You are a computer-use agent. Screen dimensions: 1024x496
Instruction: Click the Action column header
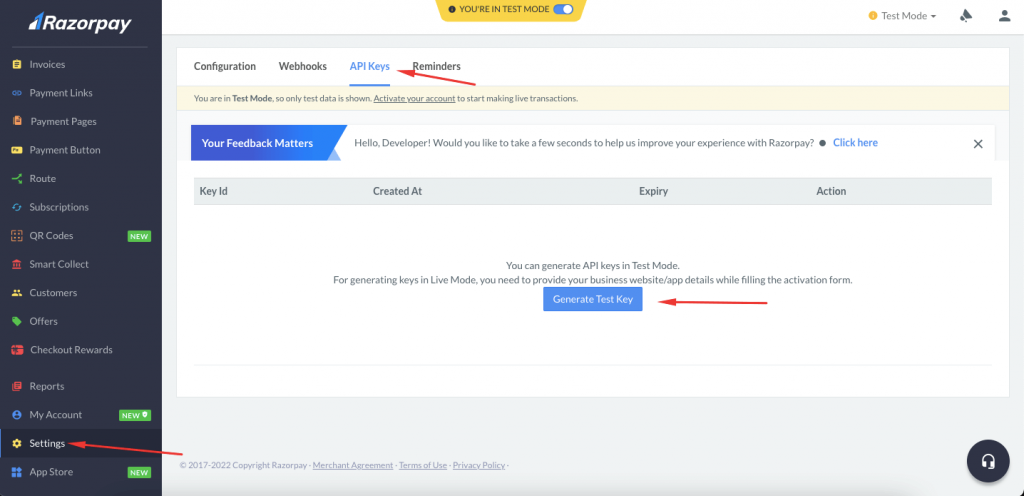831,191
